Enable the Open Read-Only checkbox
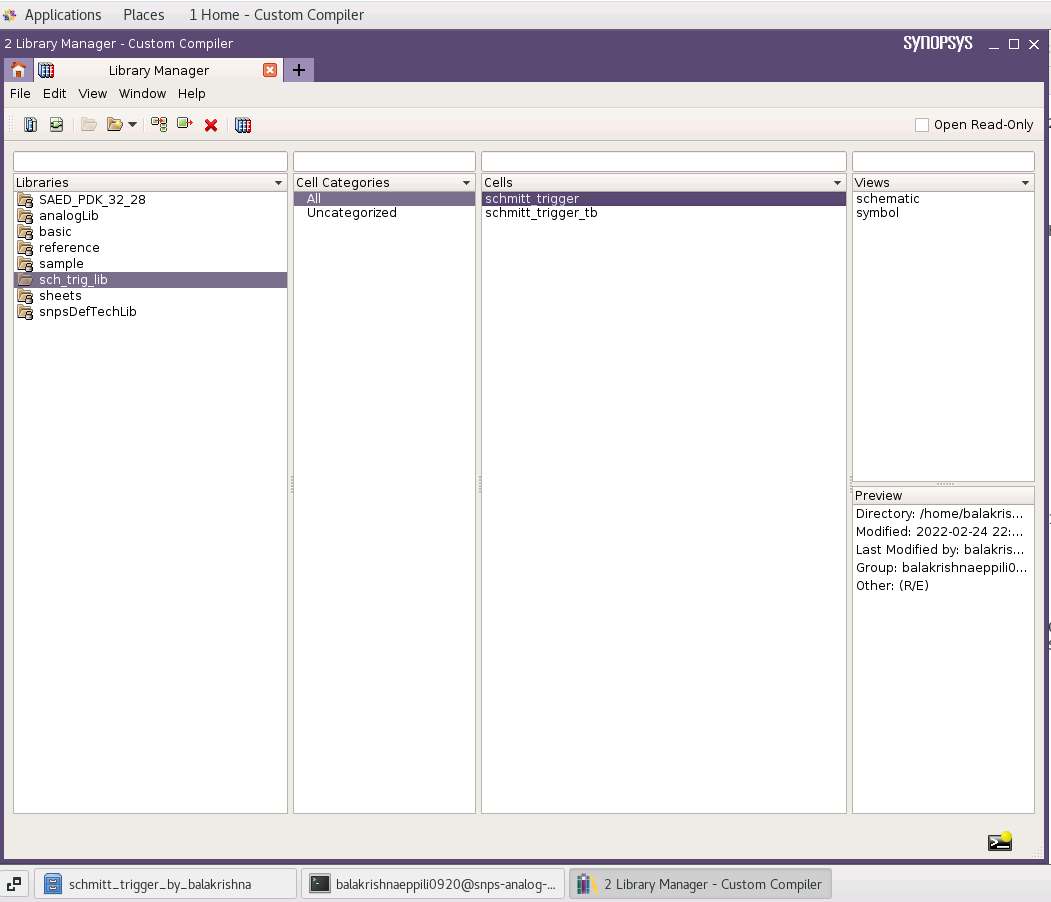1051x902 pixels. pyautogui.click(x=921, y=124)
